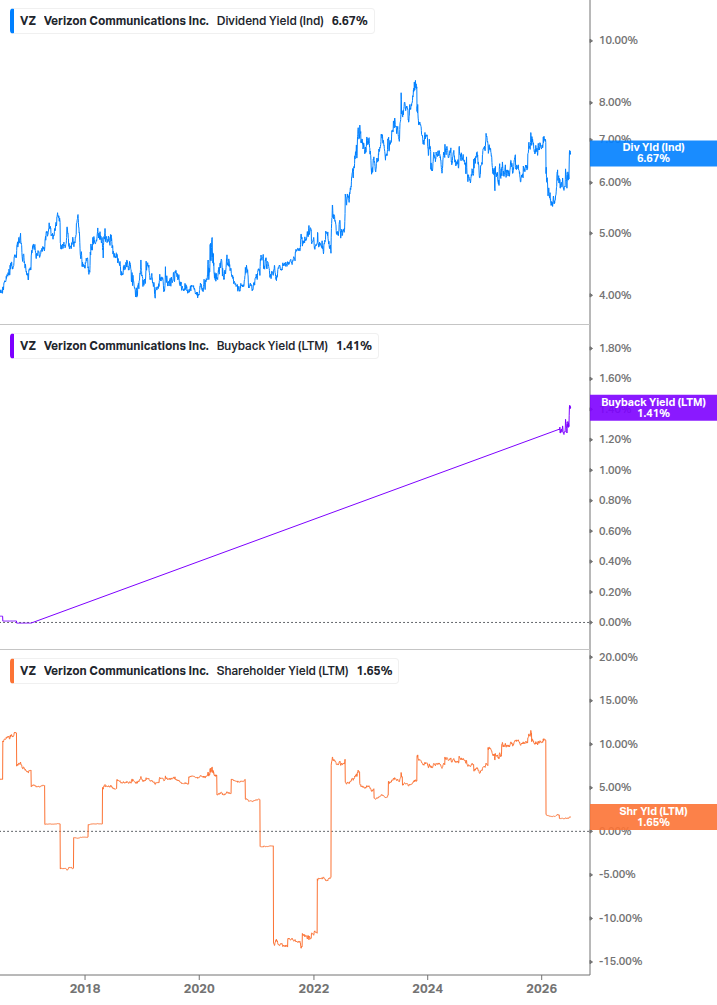
Task: Click the 2018 label on the time axis
Action: click(x=85, y=989)
